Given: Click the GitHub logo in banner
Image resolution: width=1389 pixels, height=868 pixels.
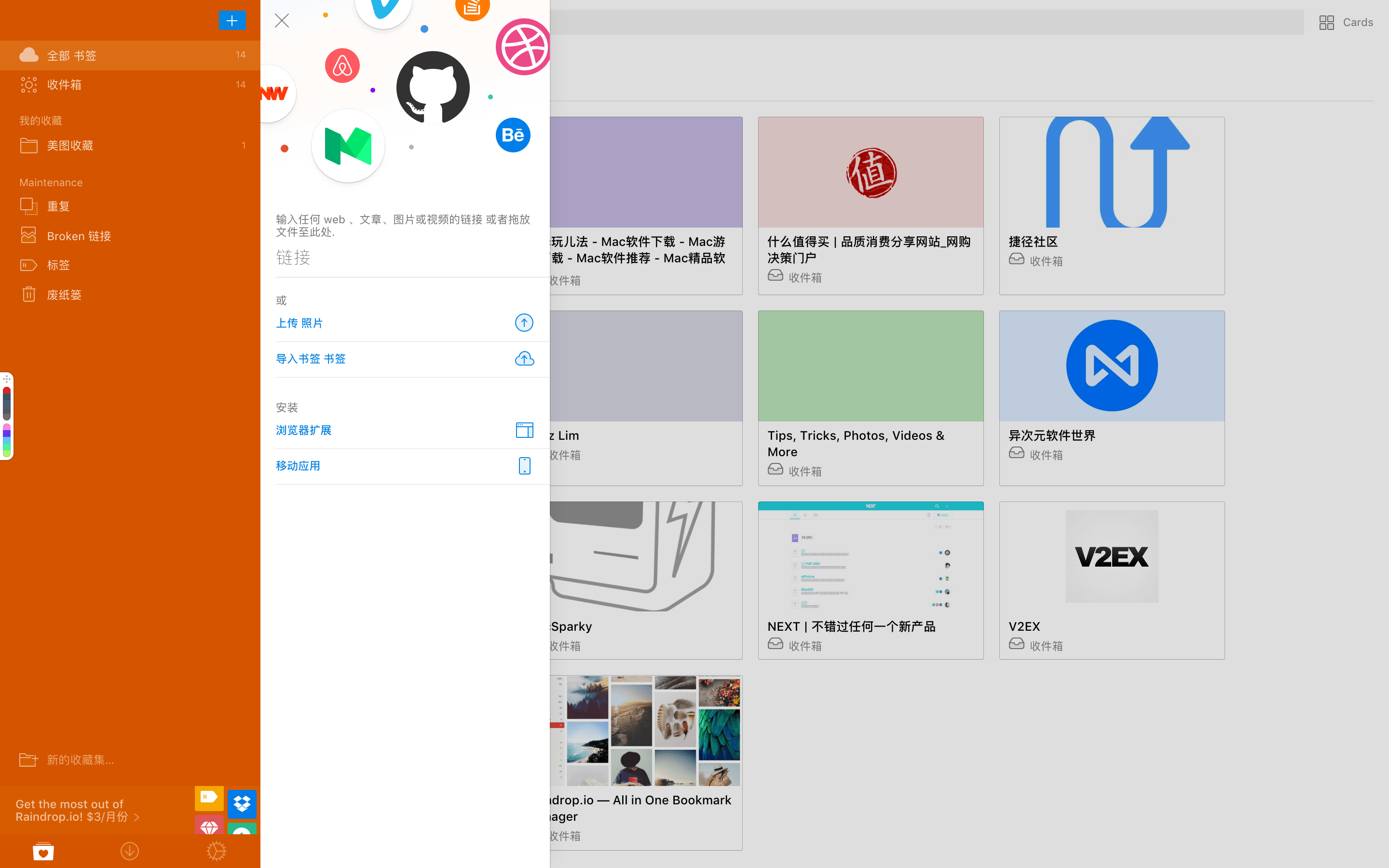Looking at the screenshot, I should [x=433, y=87].
